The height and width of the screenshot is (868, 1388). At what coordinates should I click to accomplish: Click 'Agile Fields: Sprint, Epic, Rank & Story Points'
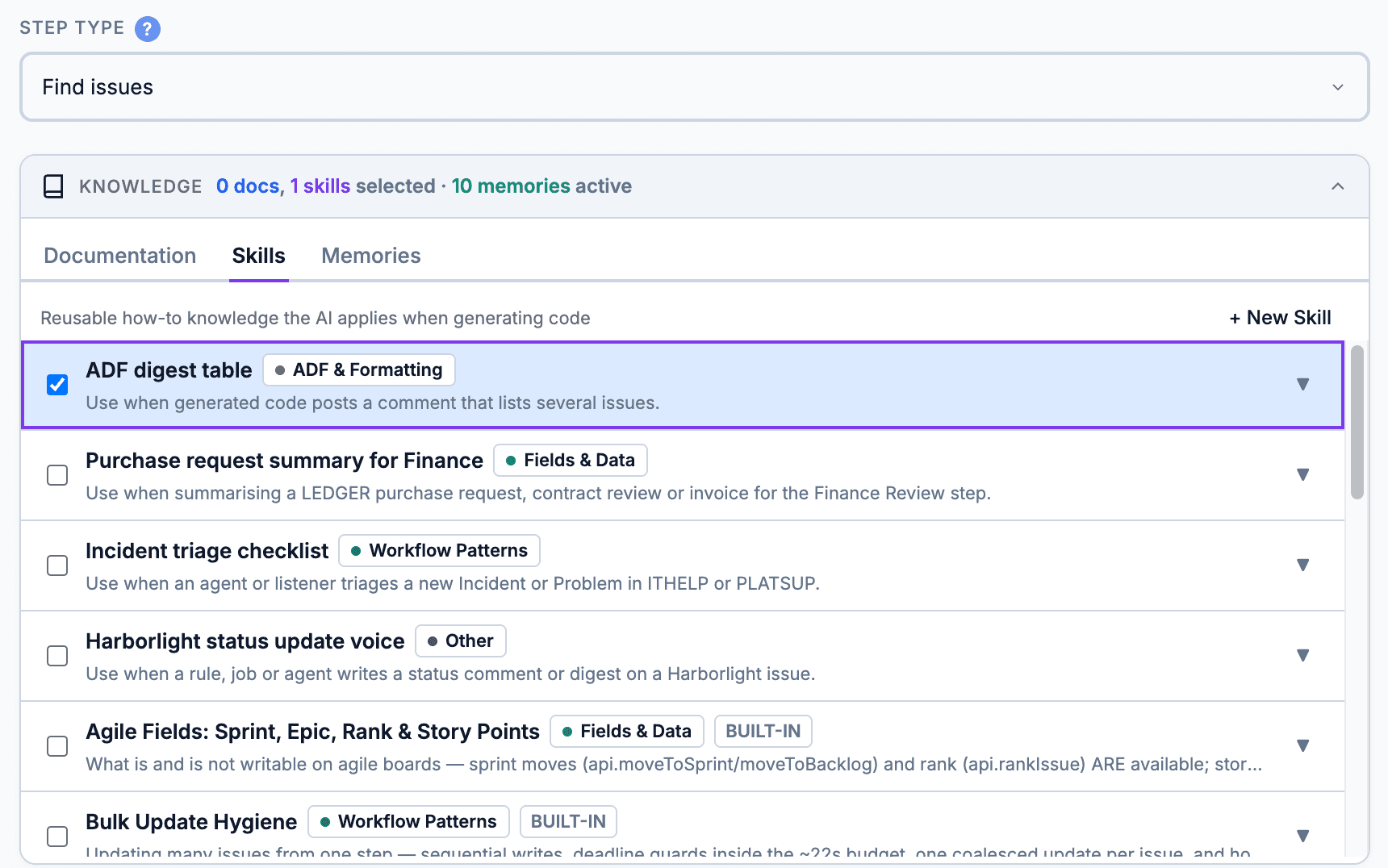pyautogui.click(x=312, y=732)
